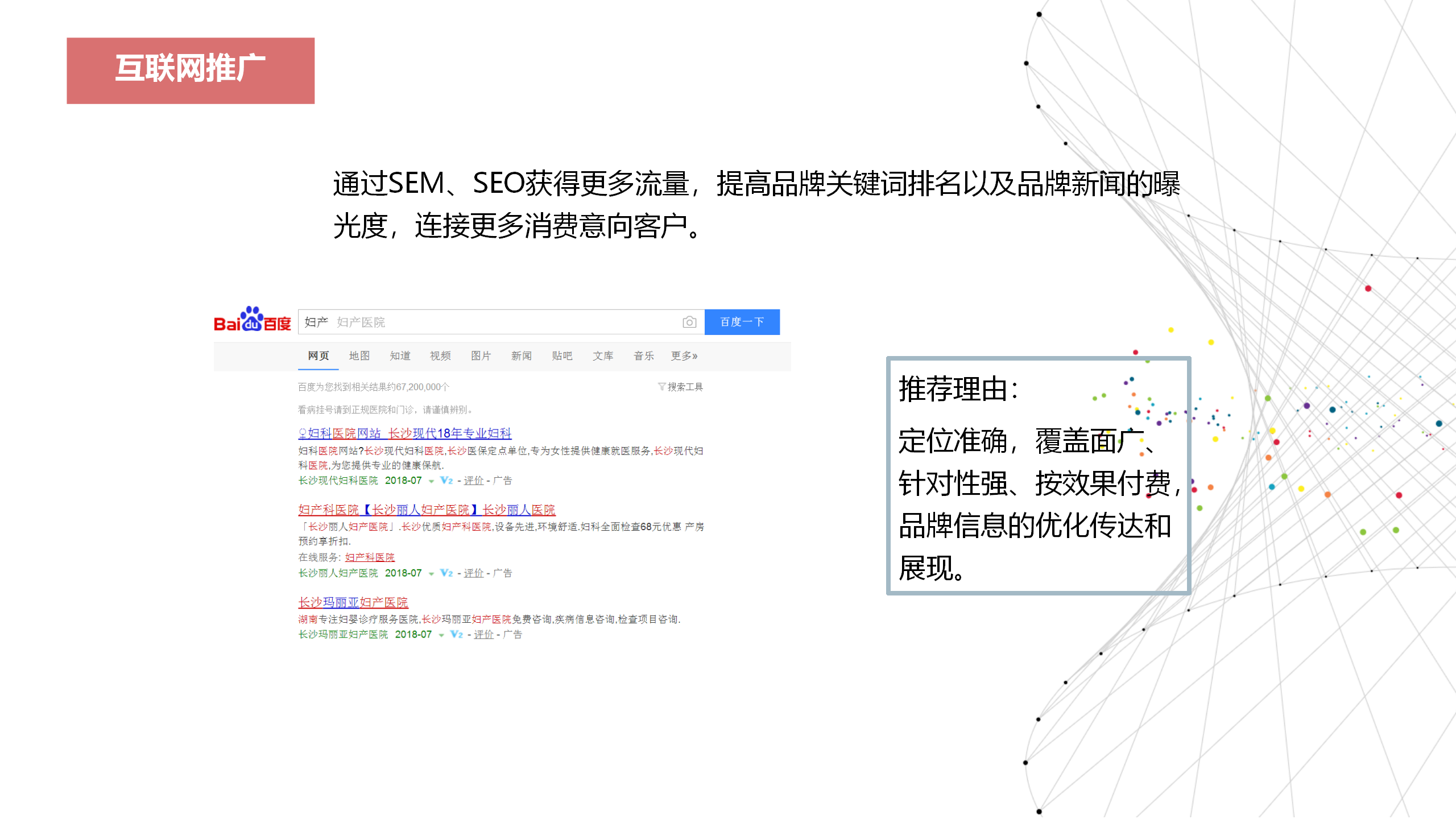The width and height of the screenshot is (1456, 819).
Task: Expand the dropdown arrow beside 长沙丽人妇产医院 2018-07
Action: [431, 574]
